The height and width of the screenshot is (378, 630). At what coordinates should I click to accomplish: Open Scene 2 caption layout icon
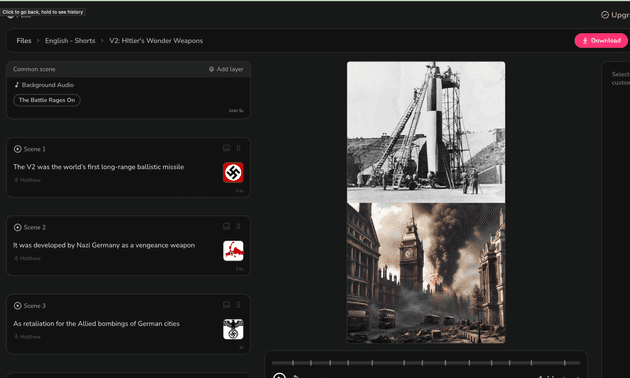[x=227, y=227]
